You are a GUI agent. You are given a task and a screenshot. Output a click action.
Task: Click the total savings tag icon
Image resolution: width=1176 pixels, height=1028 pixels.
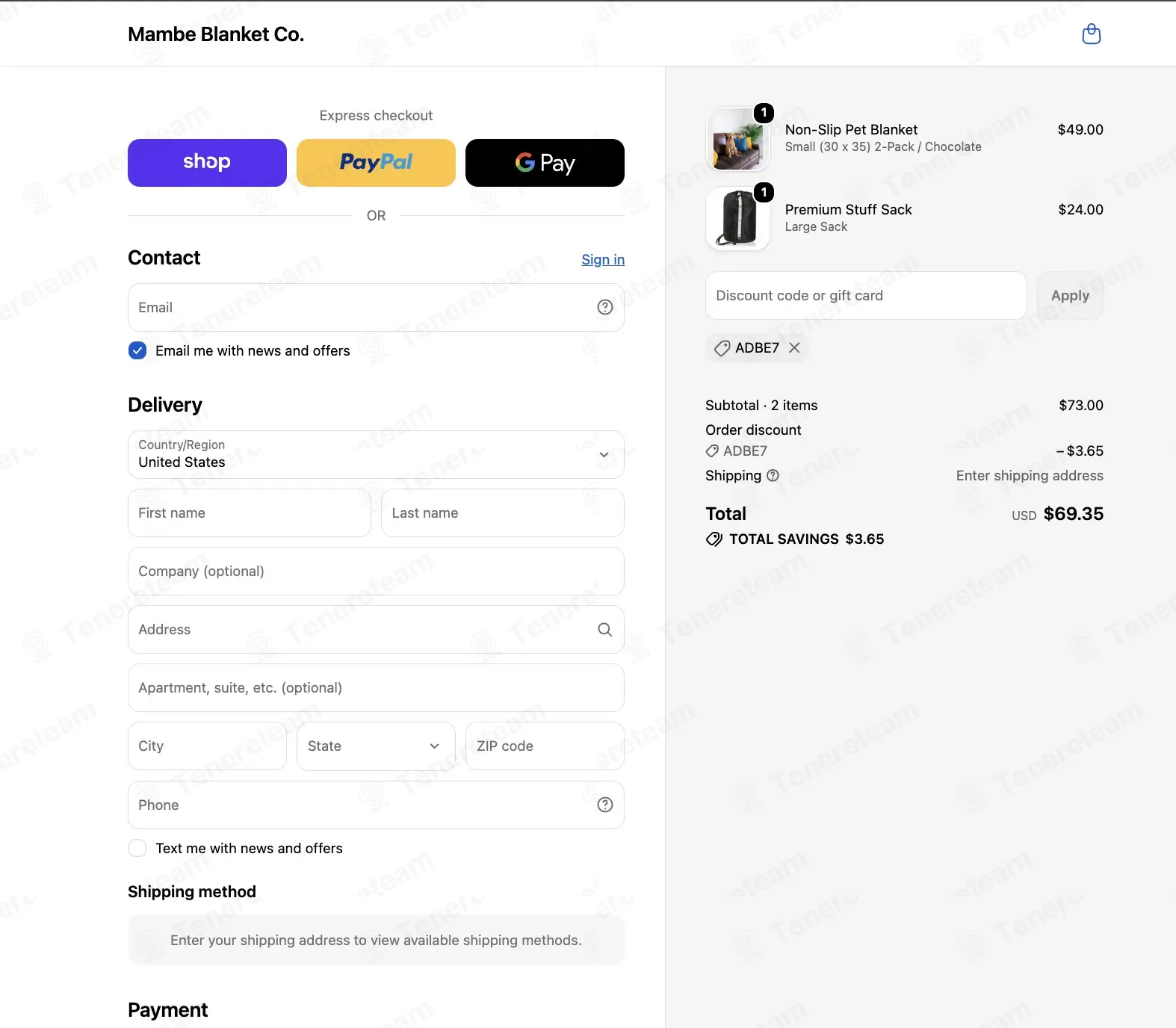pyautogui.click(x=714, y=539)
